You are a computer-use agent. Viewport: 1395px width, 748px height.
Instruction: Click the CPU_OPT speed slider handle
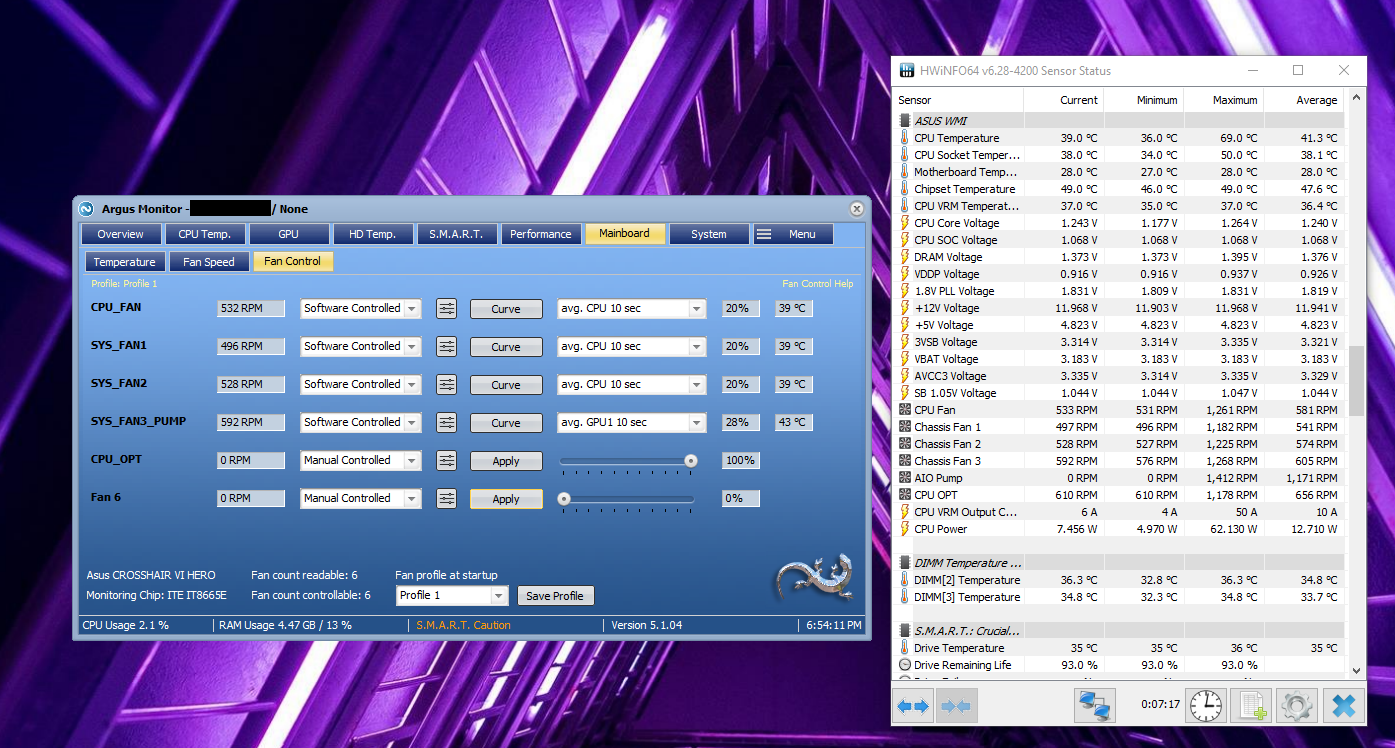click(x=690, y=460)
